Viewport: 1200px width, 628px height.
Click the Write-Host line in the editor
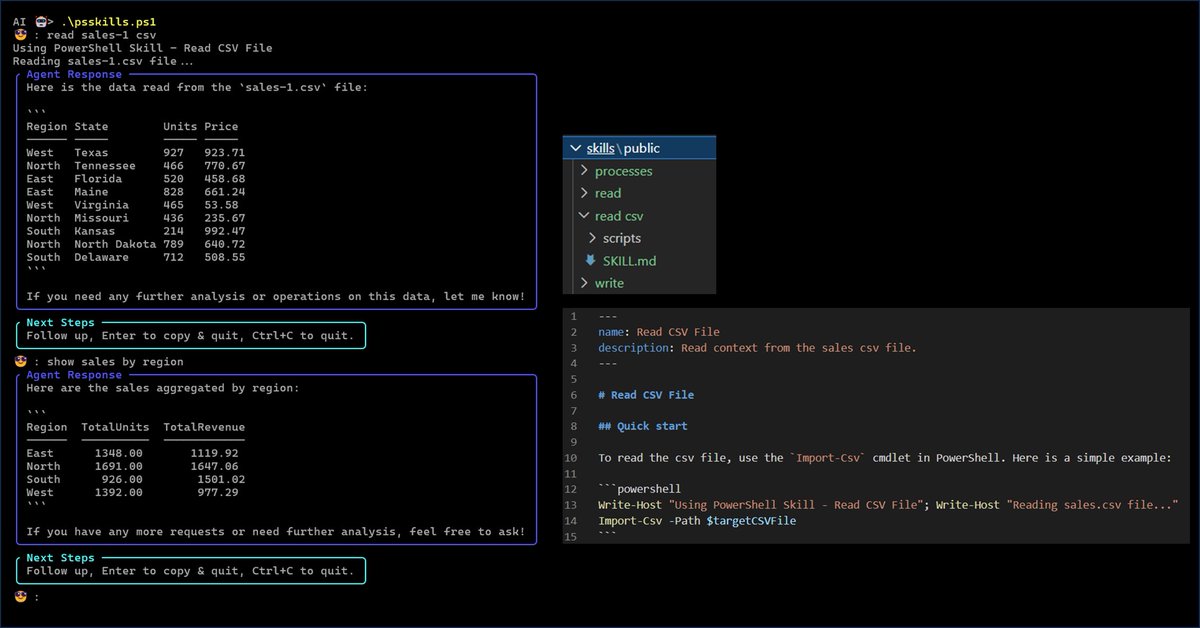click(888, 505)
